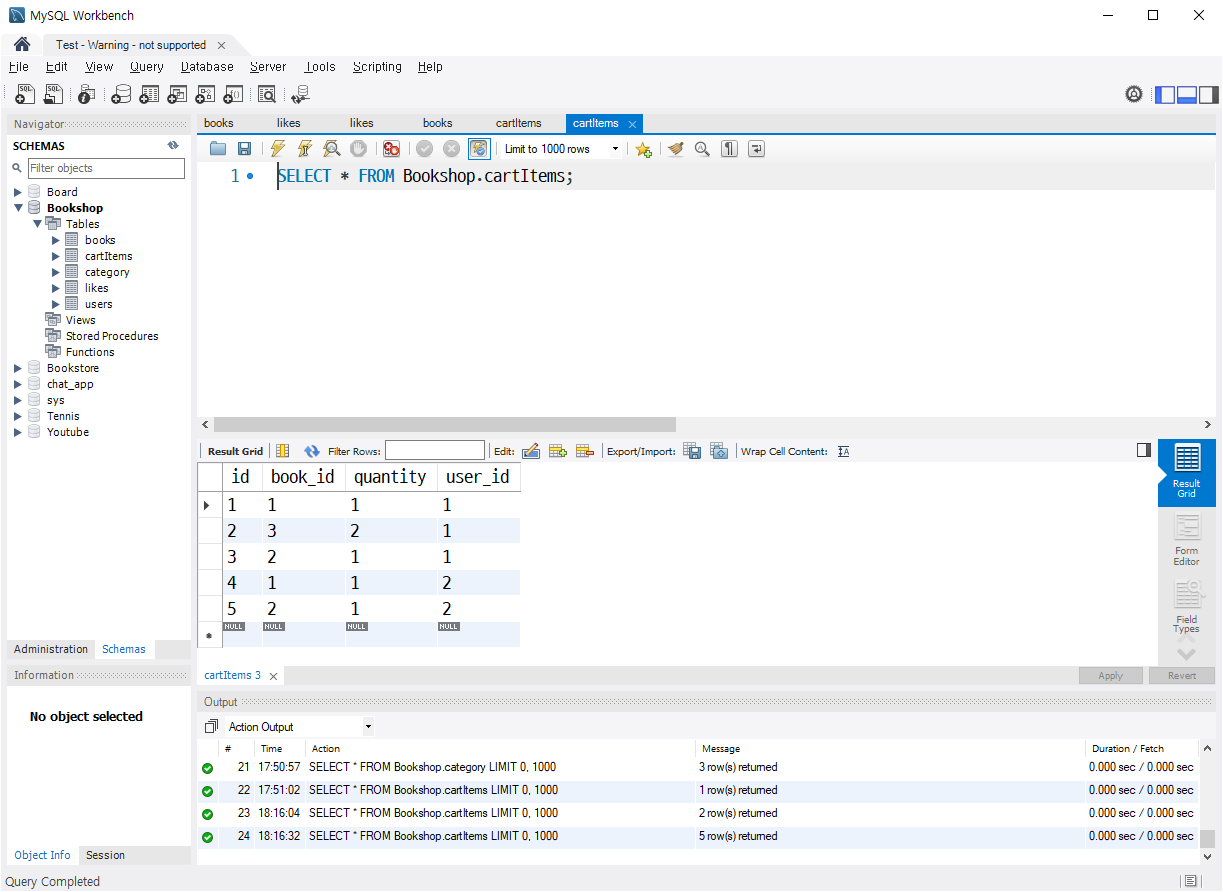Toggle wrap cell content

point(844,451)
